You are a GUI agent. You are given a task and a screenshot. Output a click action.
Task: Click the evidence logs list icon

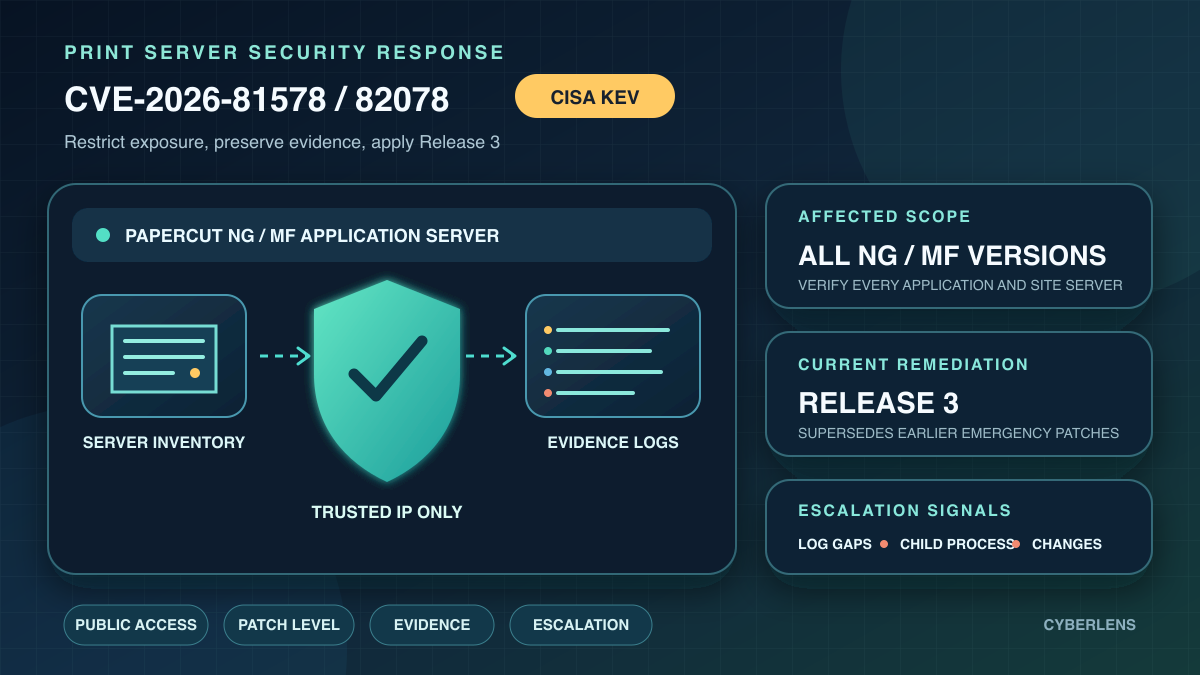pyautogui.click(x=613, y=356)
